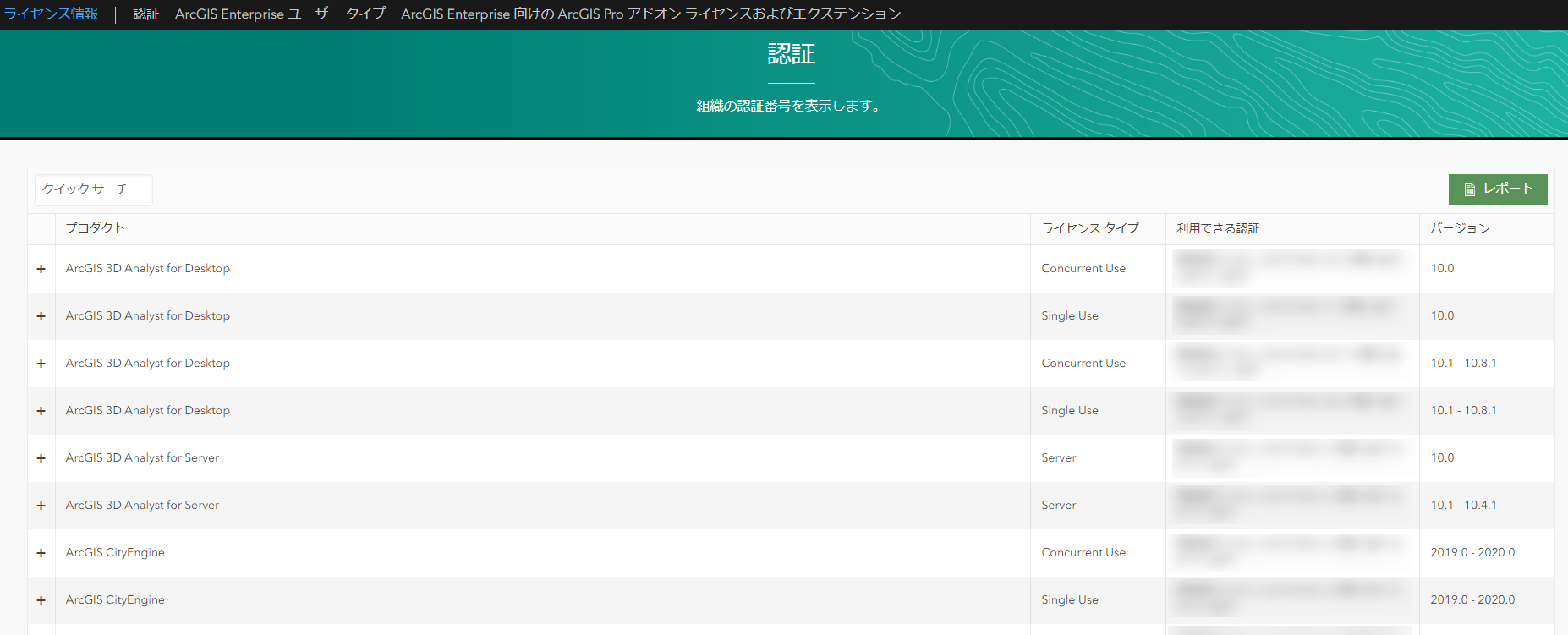Click version 2019.0 - 2020.0 in CityEngine Concurrent row
The width and height of the screenshot is (1568, 635).
point(1472,552)
